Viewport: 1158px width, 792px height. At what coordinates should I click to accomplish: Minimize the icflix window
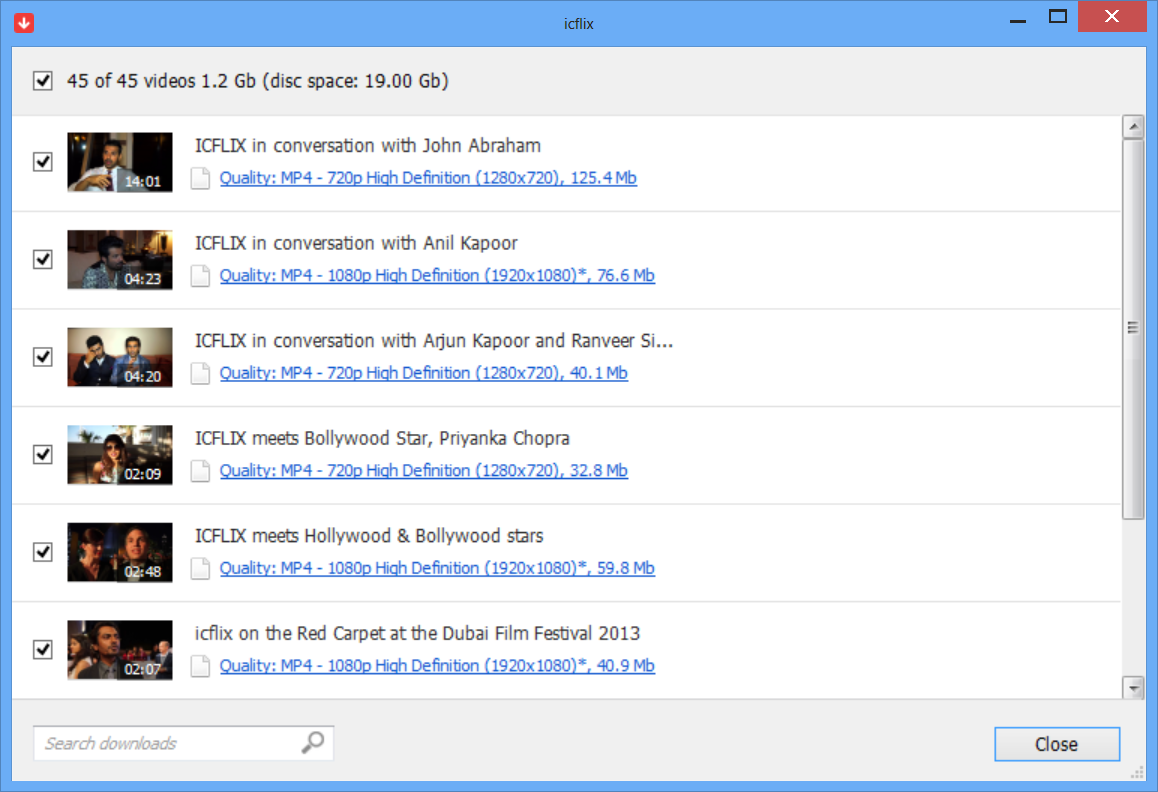point(1018,19)
